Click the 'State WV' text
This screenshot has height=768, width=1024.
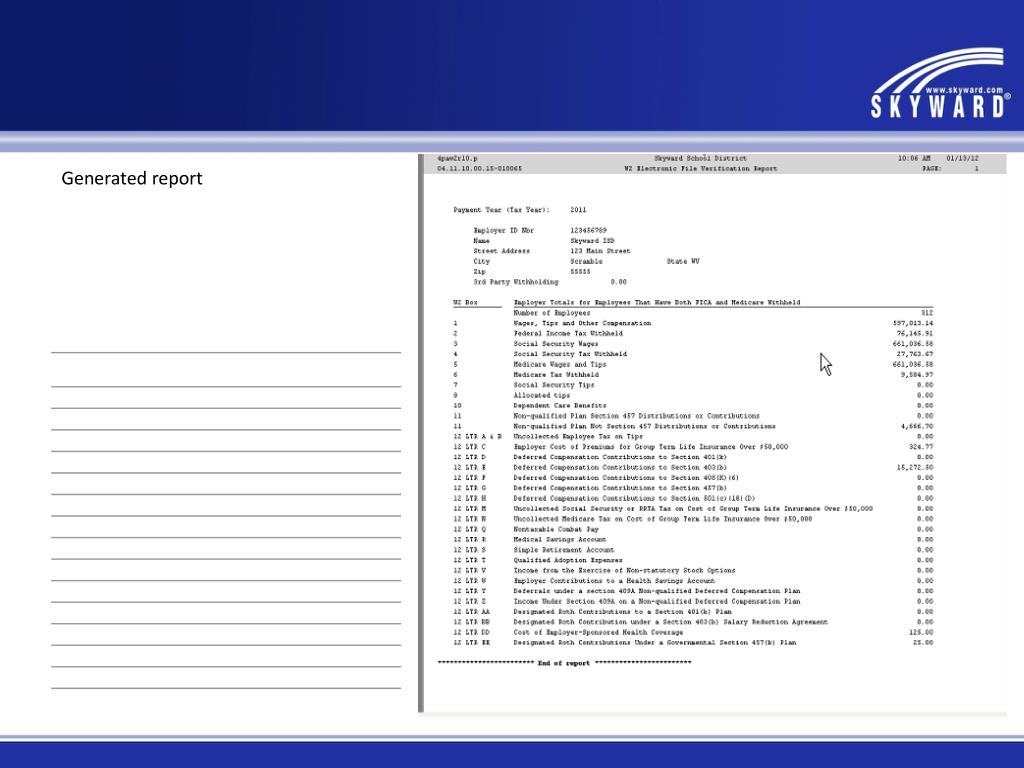point(682,261)
